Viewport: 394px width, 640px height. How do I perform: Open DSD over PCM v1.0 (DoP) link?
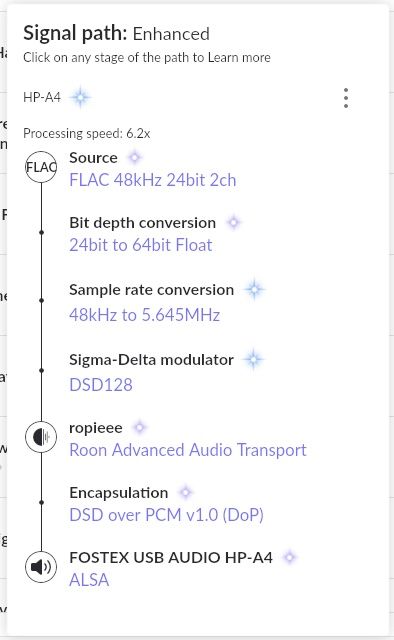tap(167, 515)
